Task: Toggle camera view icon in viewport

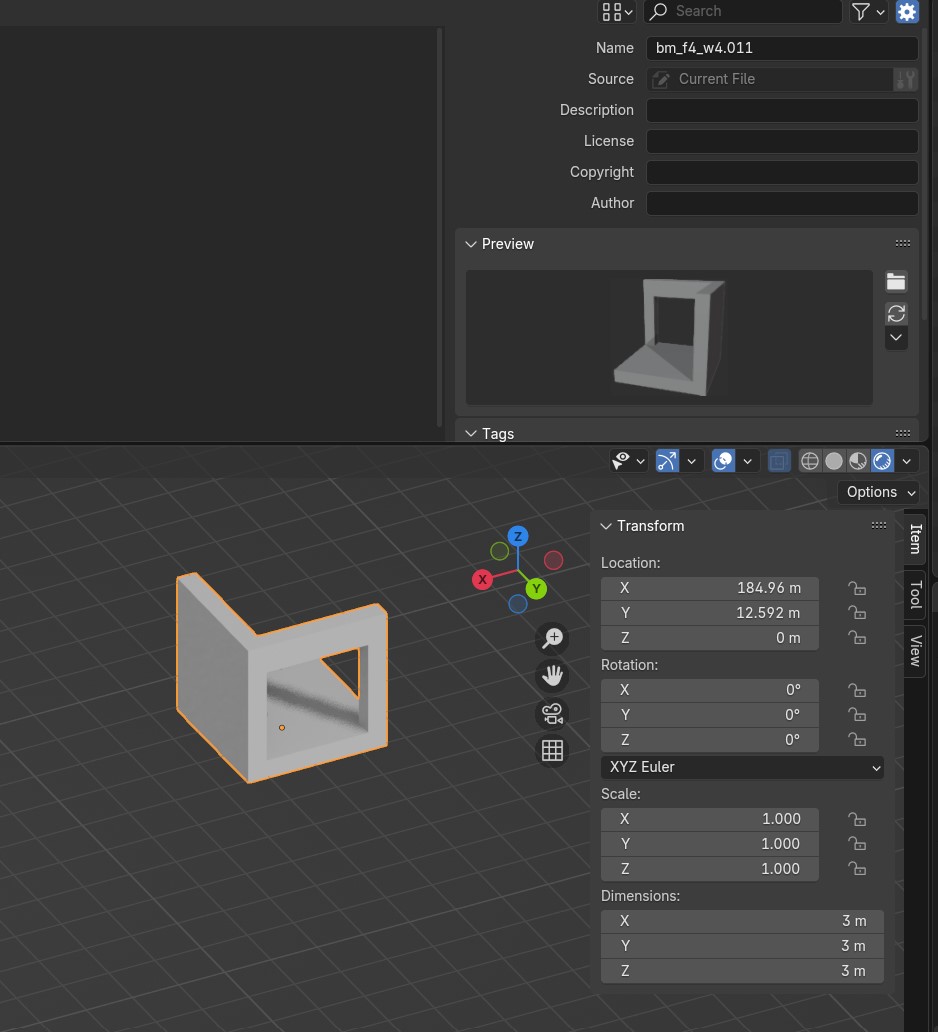Action: (x=552, y=713)
